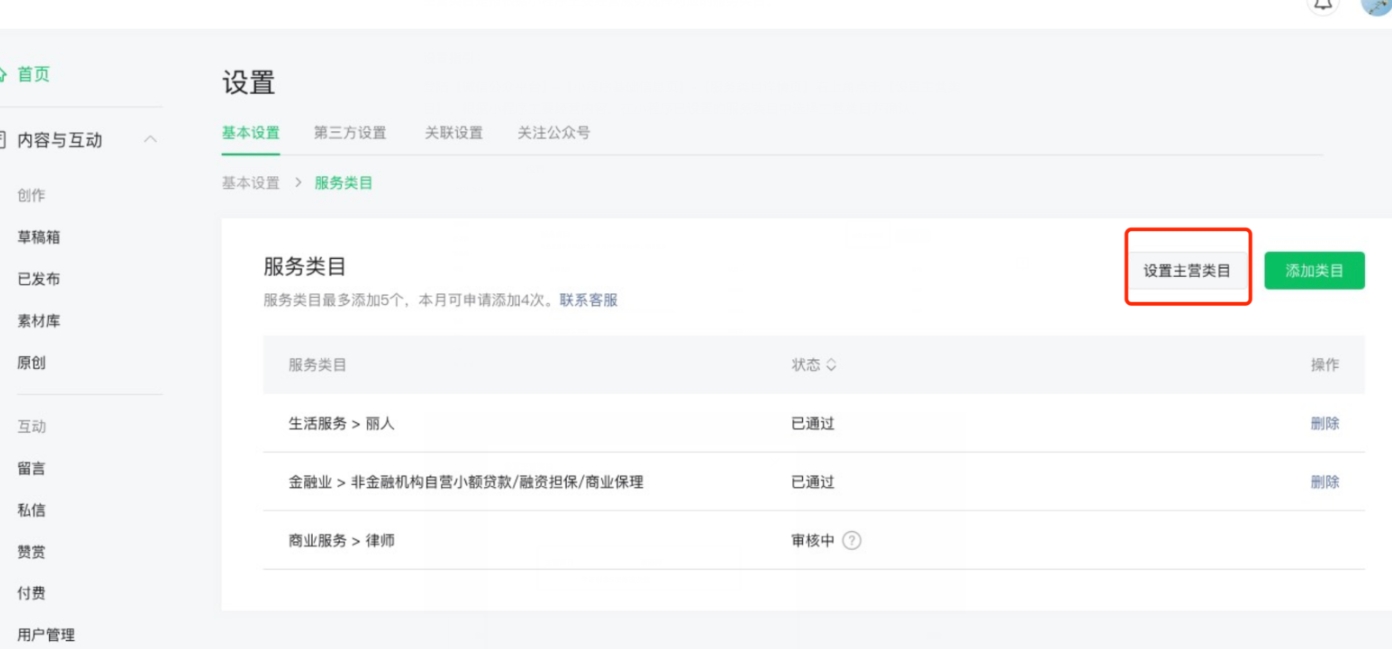Collapse the 内容与互动 section chevron
1392x649 pixels.
[152, 138]
